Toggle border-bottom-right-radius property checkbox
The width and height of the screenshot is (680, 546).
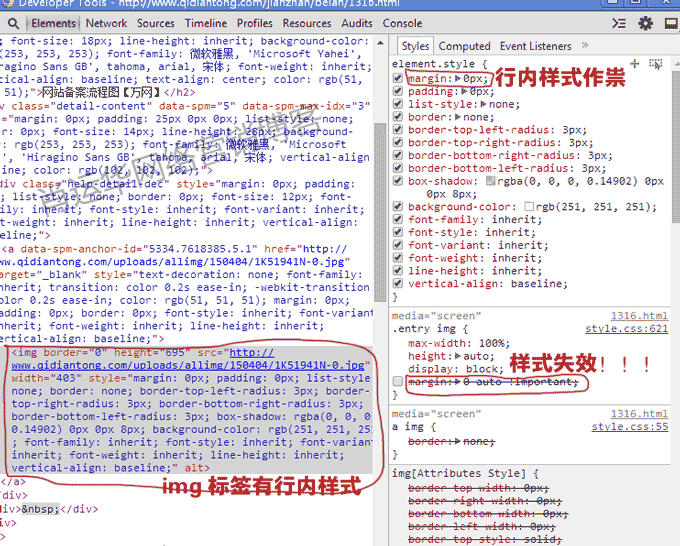398,155
